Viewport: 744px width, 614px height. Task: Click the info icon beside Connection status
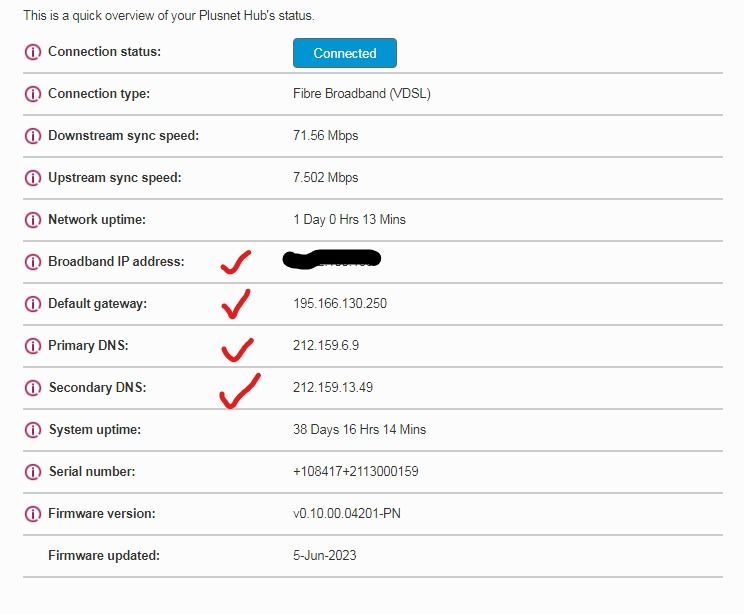click(32, 52)
